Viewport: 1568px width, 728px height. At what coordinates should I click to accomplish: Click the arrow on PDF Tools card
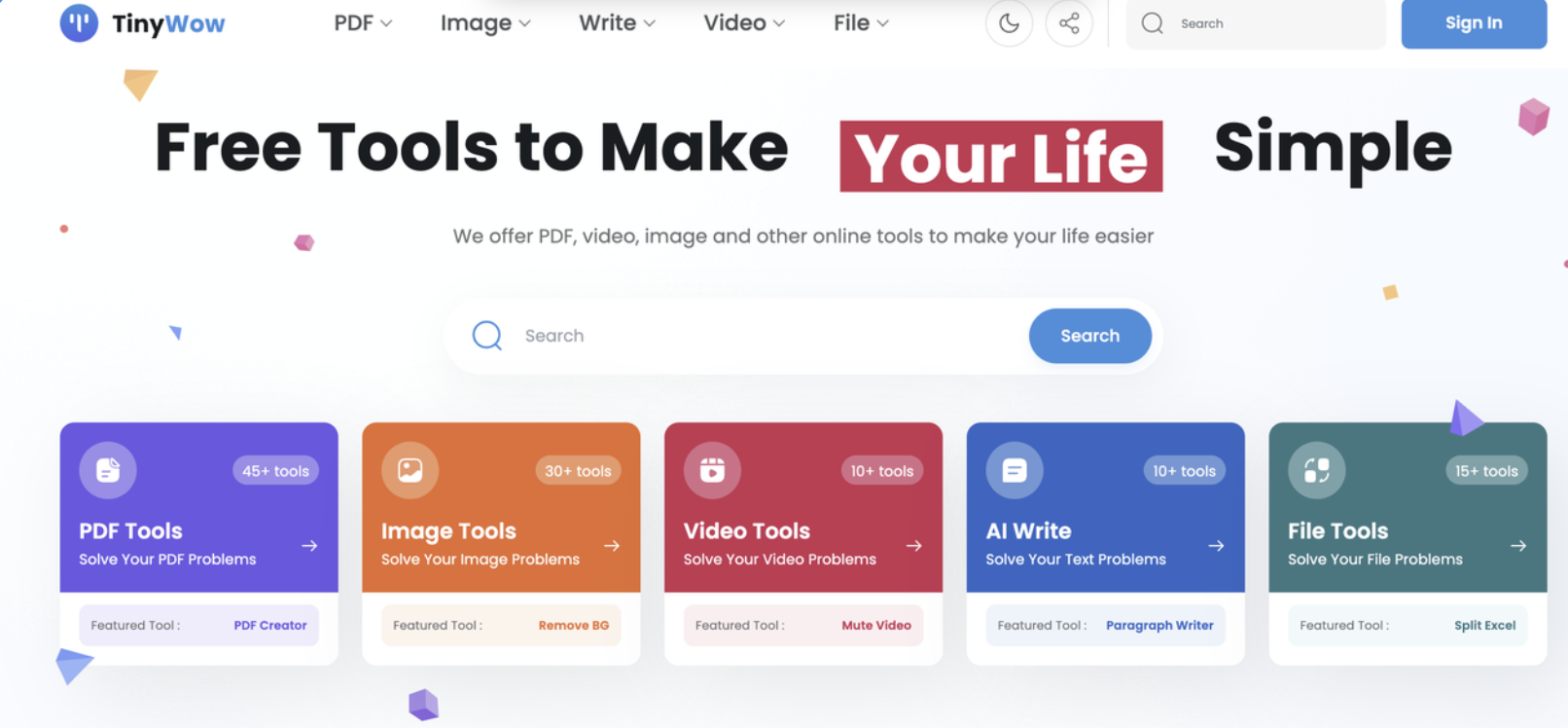[x=309, y=546]
